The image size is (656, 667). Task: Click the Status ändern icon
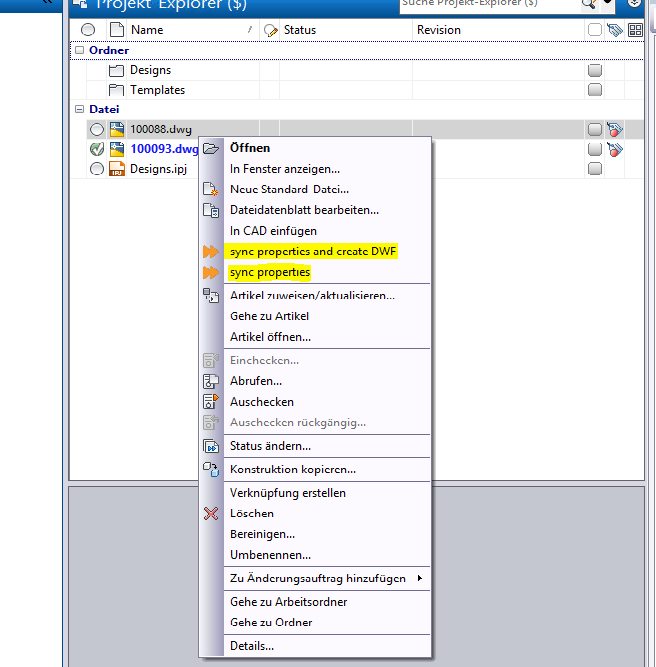click(x=211, y=446)
